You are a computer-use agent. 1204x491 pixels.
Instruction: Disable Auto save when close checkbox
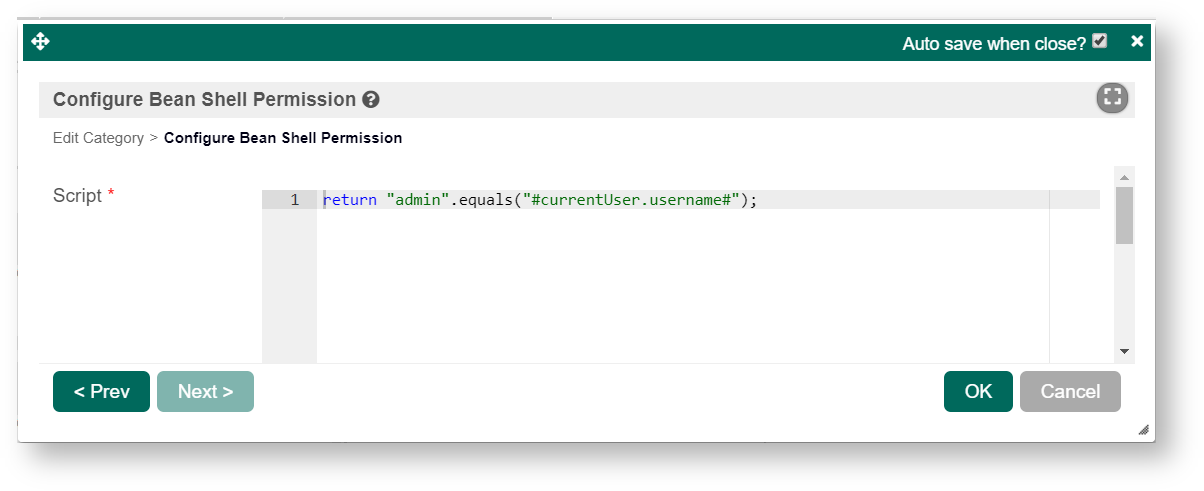tap(1100, 42)
